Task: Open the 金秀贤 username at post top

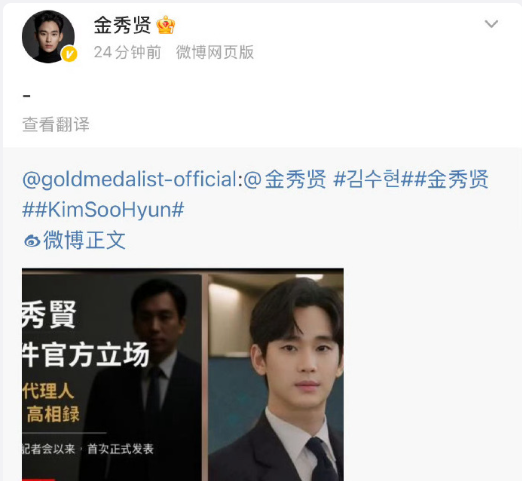Action: [122, 25]
